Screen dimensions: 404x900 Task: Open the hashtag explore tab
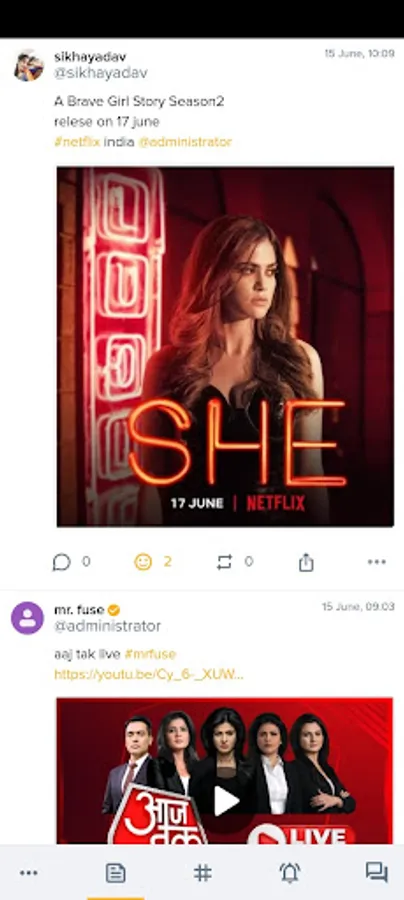point(203,873)
